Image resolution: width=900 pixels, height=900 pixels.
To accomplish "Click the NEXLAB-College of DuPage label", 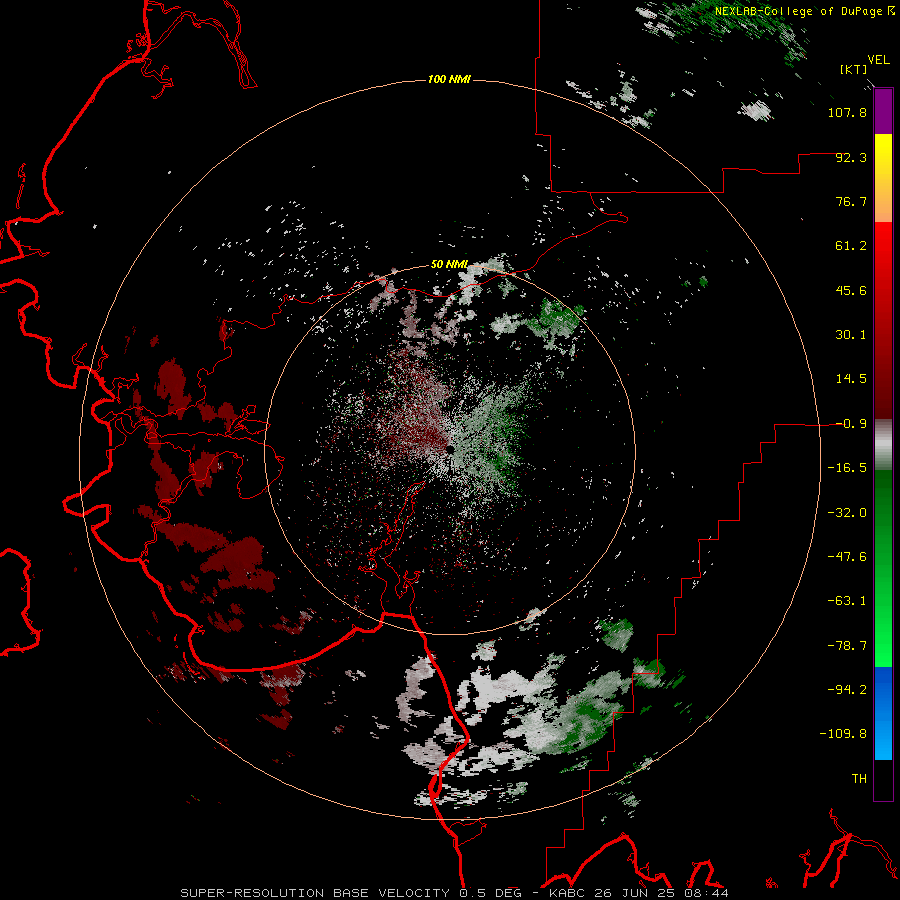I will (x=799, y=11).
